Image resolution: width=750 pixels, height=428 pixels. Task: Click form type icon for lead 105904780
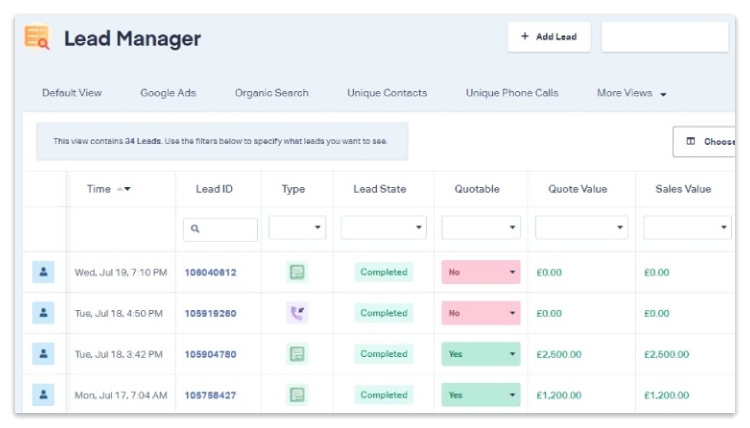pos(296,354)
